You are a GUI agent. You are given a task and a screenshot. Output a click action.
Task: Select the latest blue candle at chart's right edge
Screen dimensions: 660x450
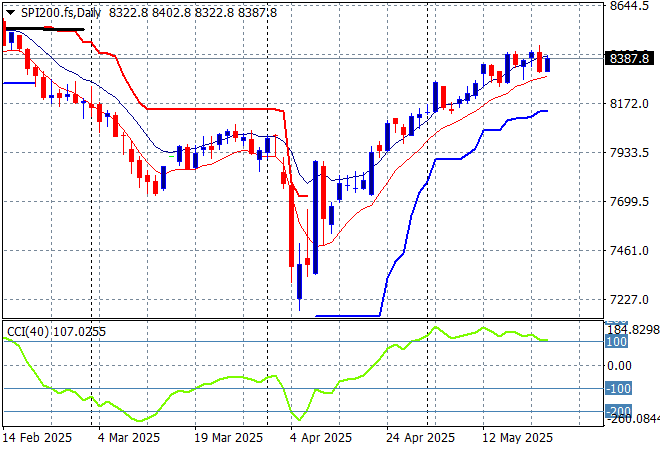(547, 64)
